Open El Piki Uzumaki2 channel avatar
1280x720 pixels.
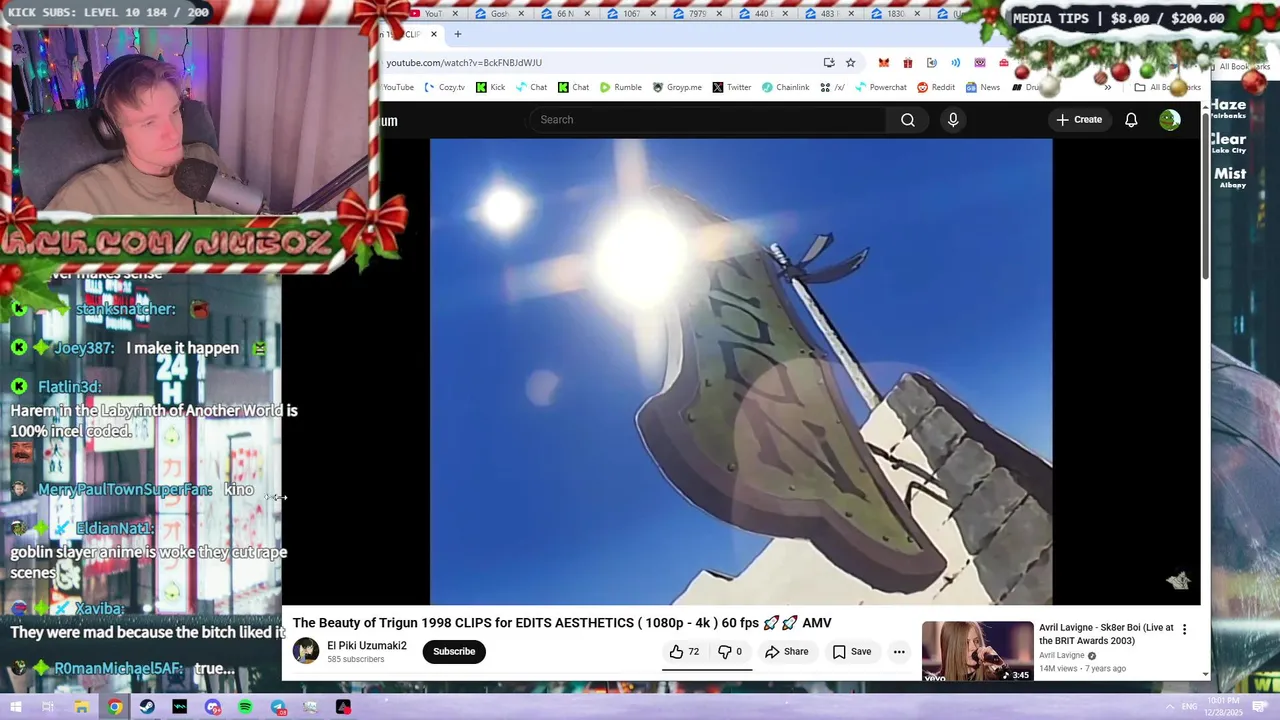tap(306, 651)
